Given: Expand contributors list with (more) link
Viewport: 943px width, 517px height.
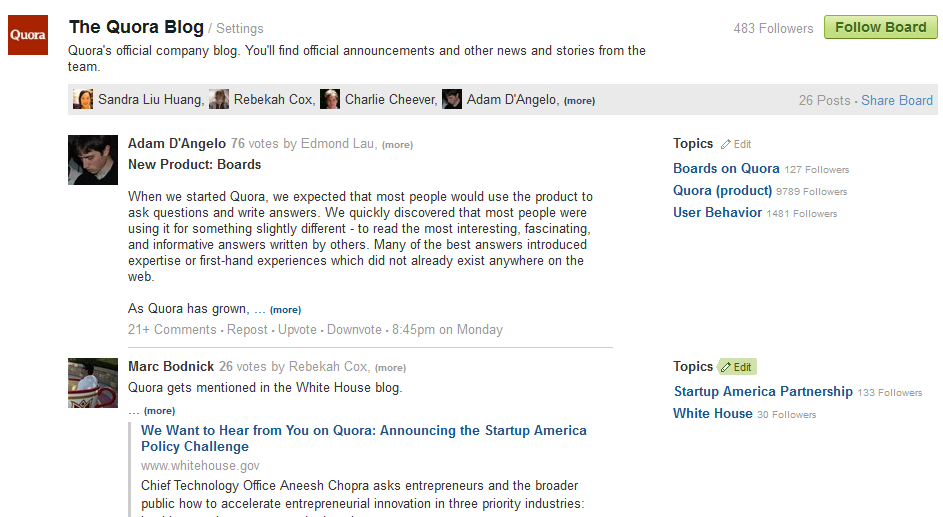Looking at the screenshot, I should point(579,101).
